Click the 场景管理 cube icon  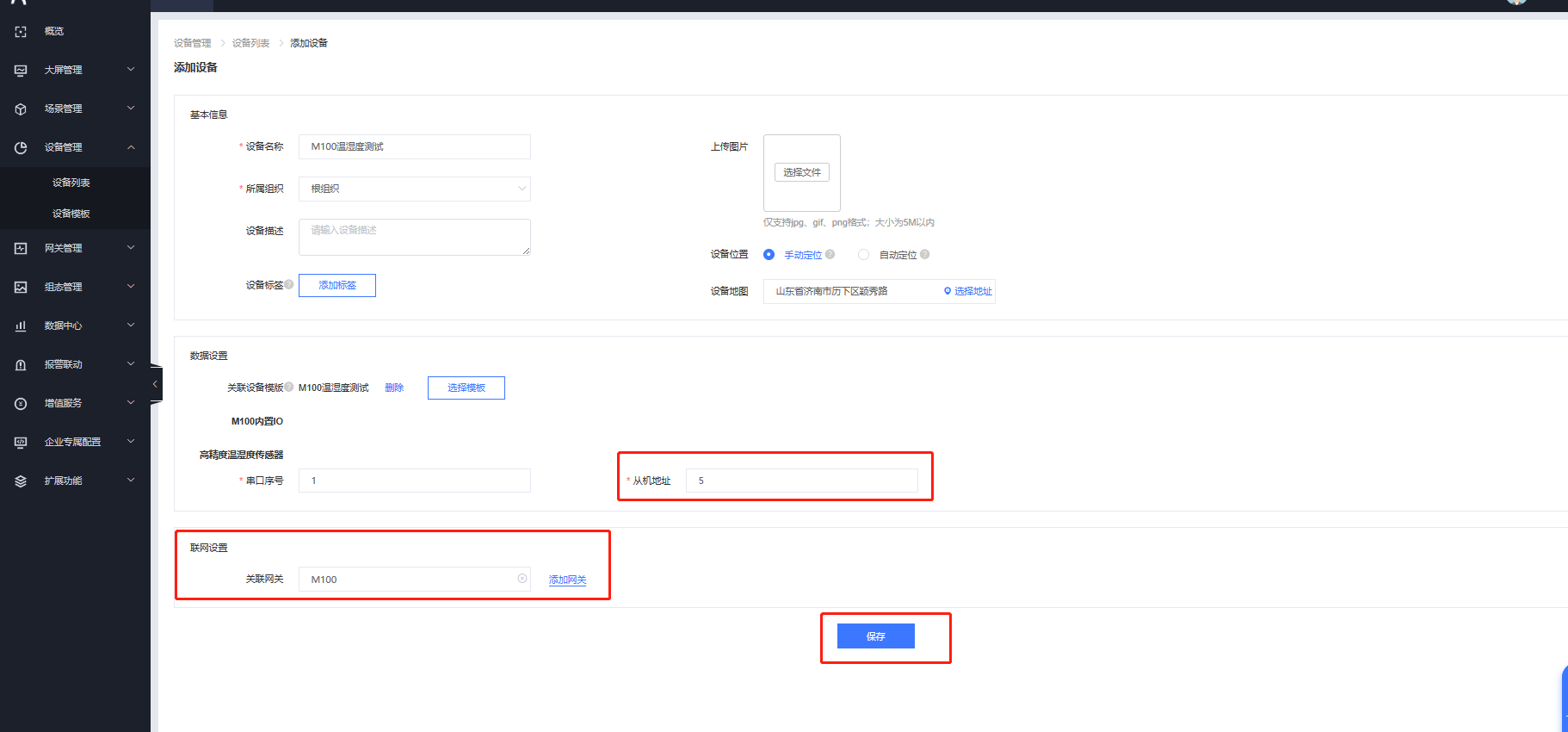[x=21, y=109]
